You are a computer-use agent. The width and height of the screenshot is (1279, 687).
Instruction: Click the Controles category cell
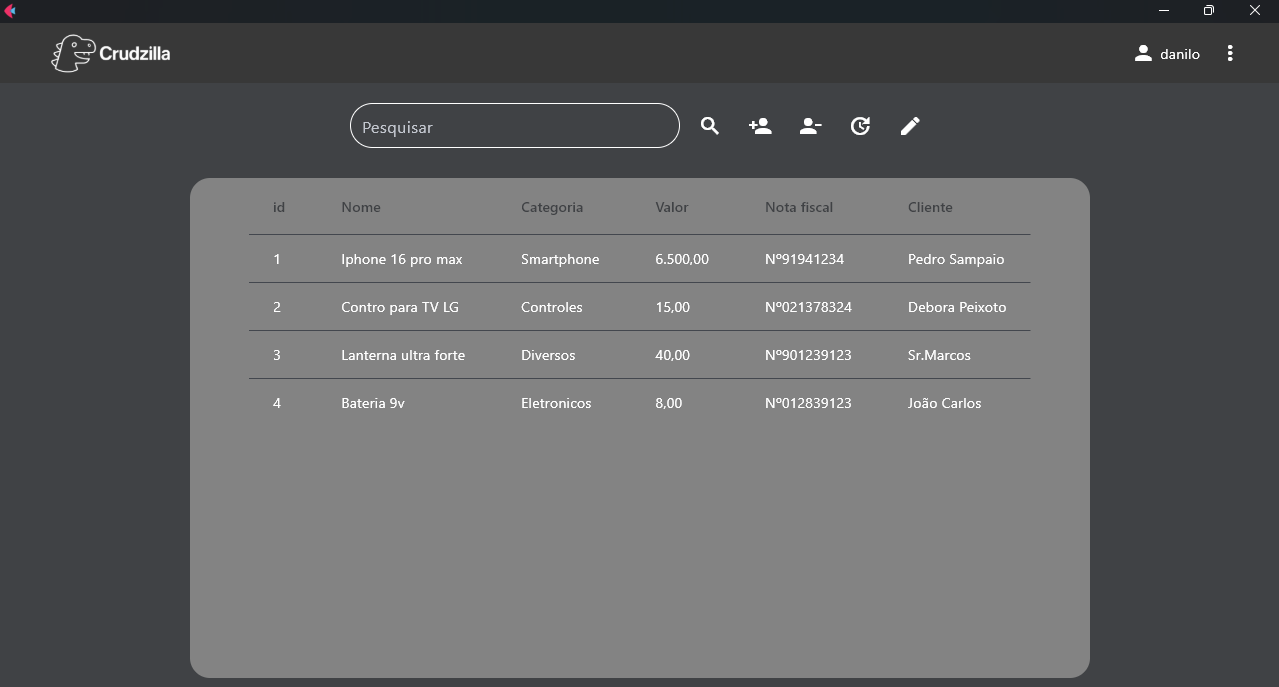[x=552, y=307]
